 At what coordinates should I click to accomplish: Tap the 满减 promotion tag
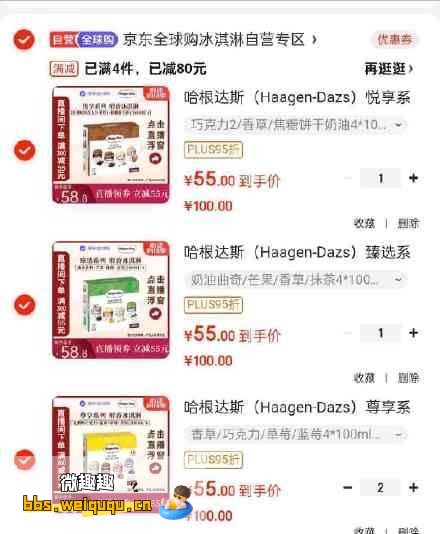click(x=64, y=69)
